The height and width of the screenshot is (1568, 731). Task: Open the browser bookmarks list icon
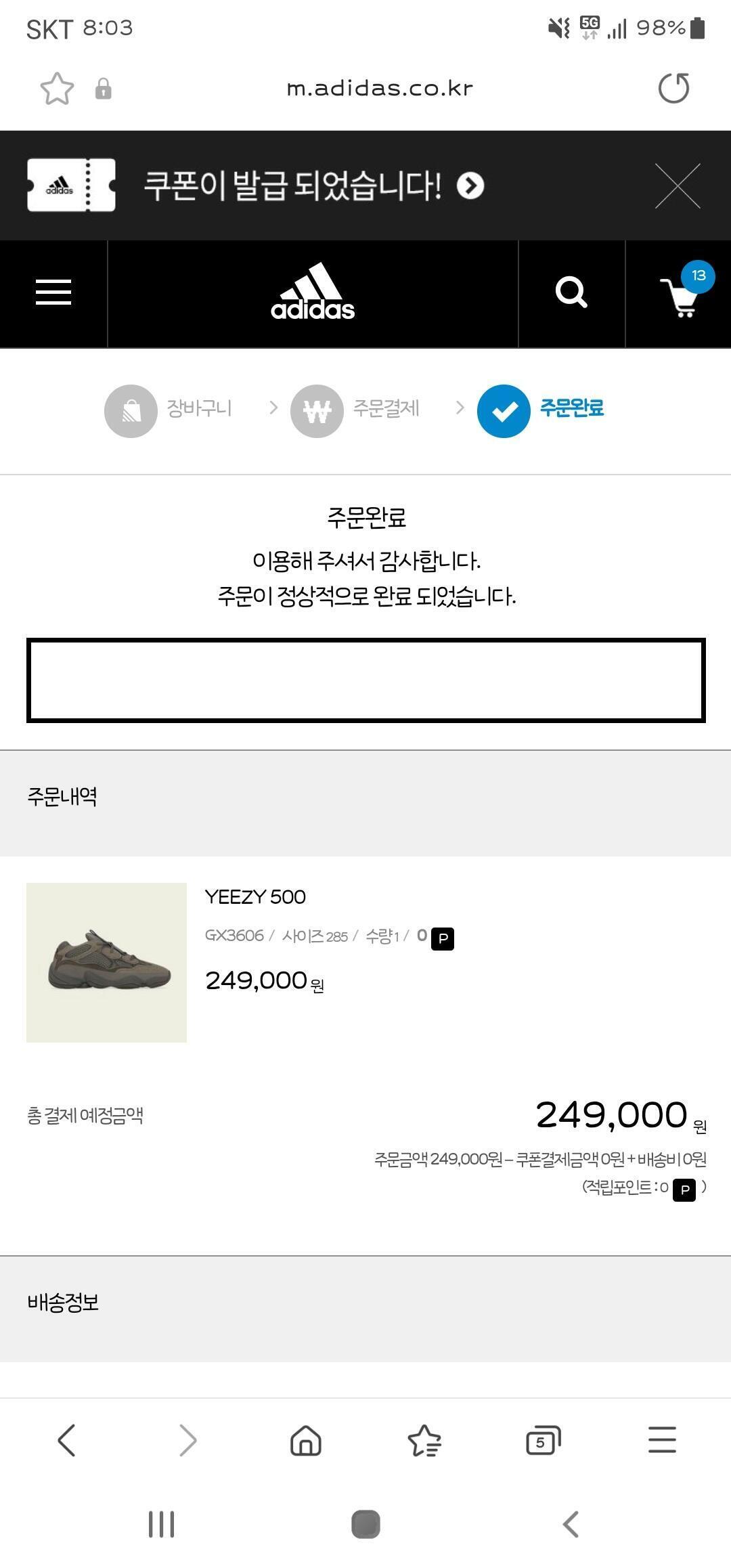pyautogui.click(x=424, y=1439)
